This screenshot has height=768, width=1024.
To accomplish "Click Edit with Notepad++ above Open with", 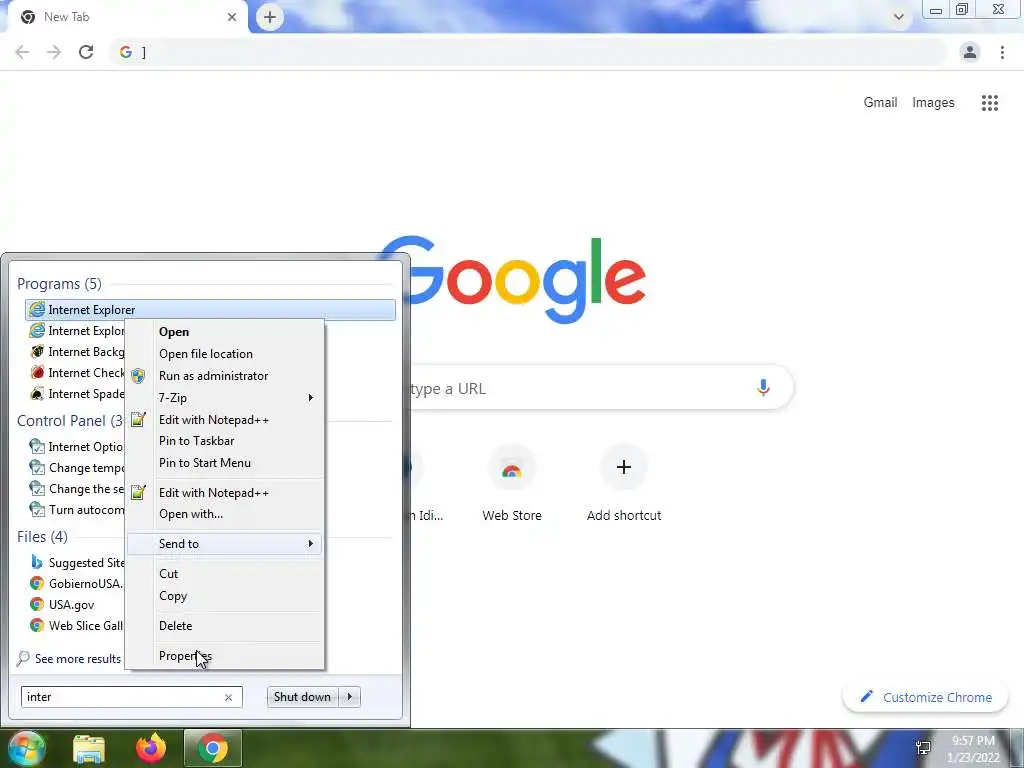I will tap(225, 492).
